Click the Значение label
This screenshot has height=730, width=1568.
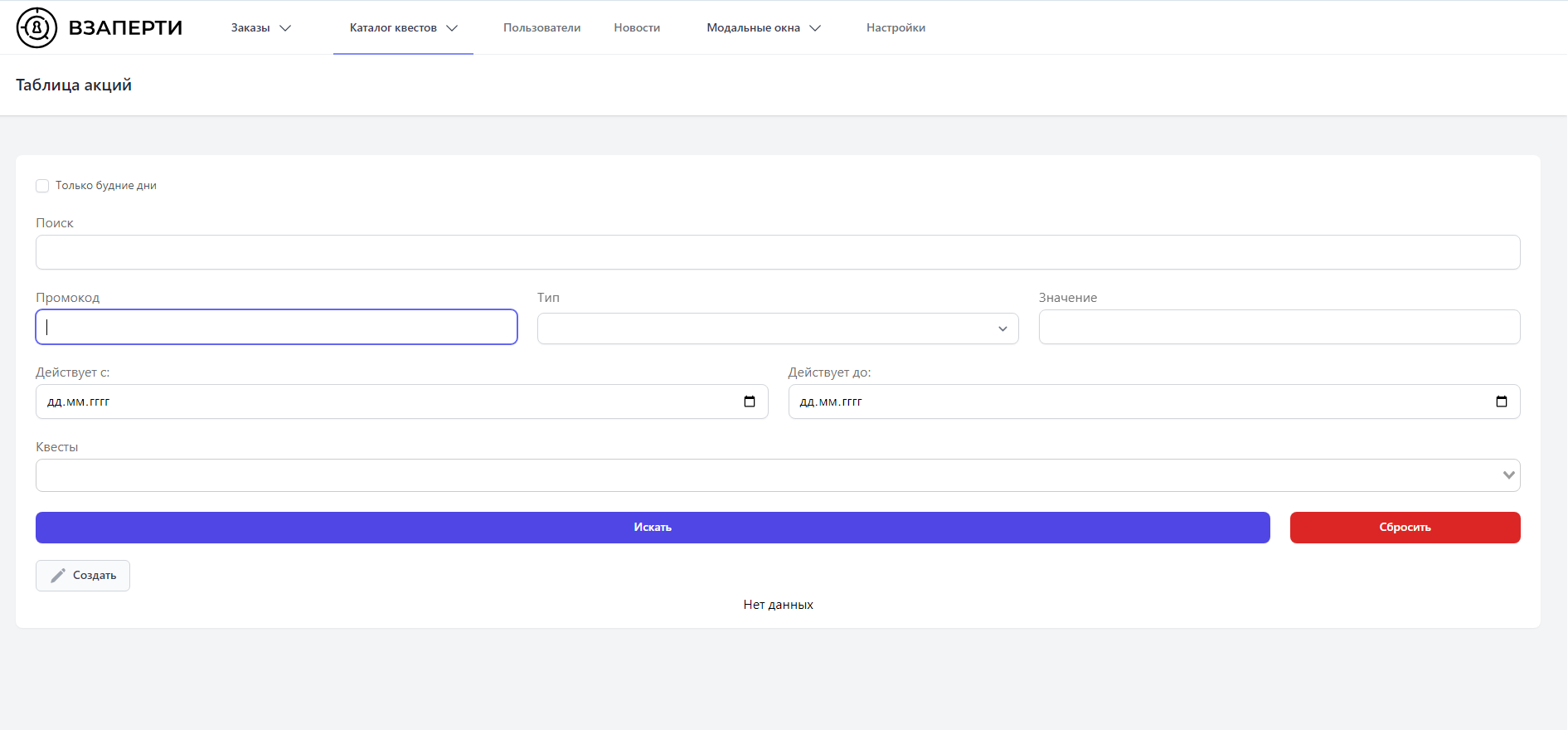coord(1068,298)
